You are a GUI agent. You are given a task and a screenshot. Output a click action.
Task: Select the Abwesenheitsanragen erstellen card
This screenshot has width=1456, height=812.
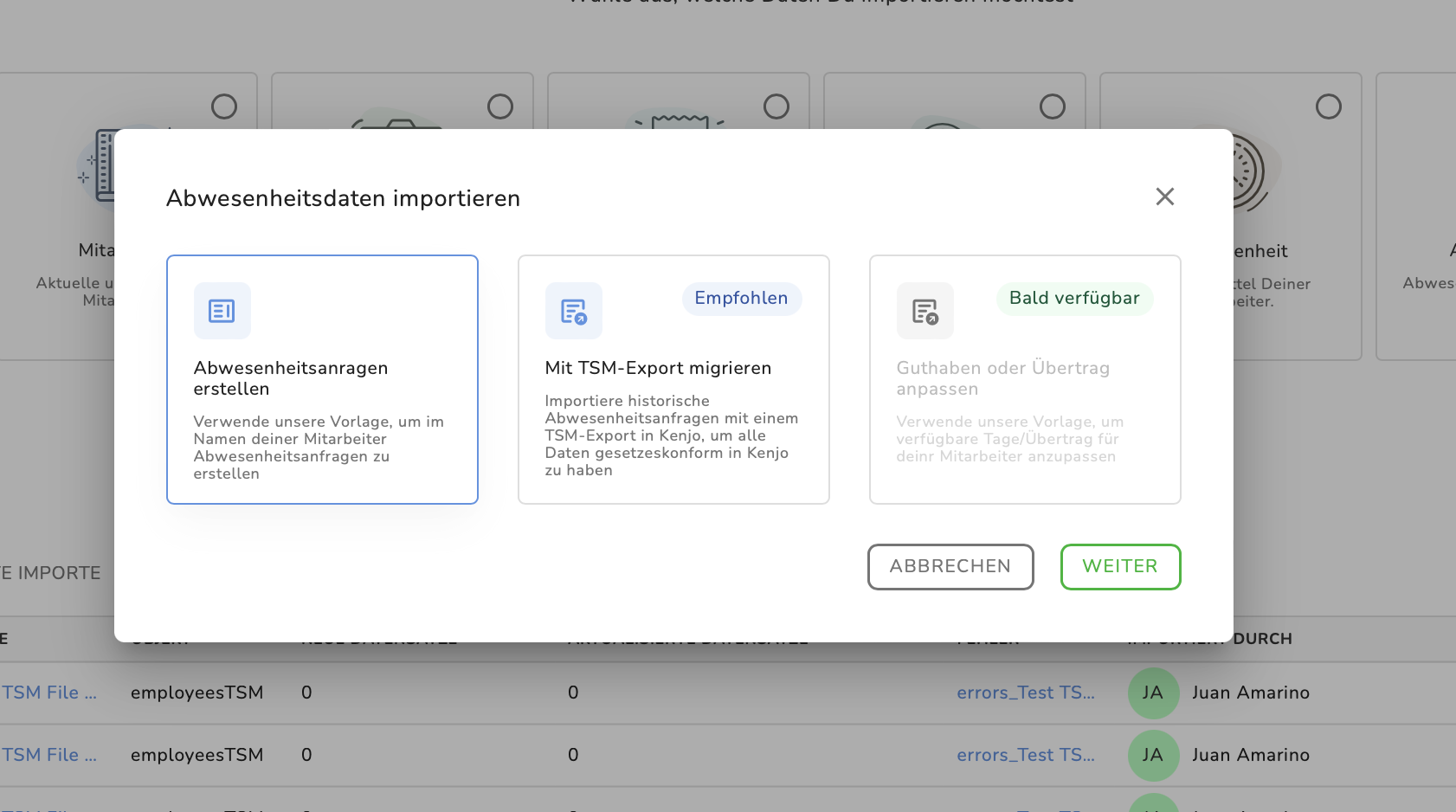pyautogui.click(x=322, y=379)
